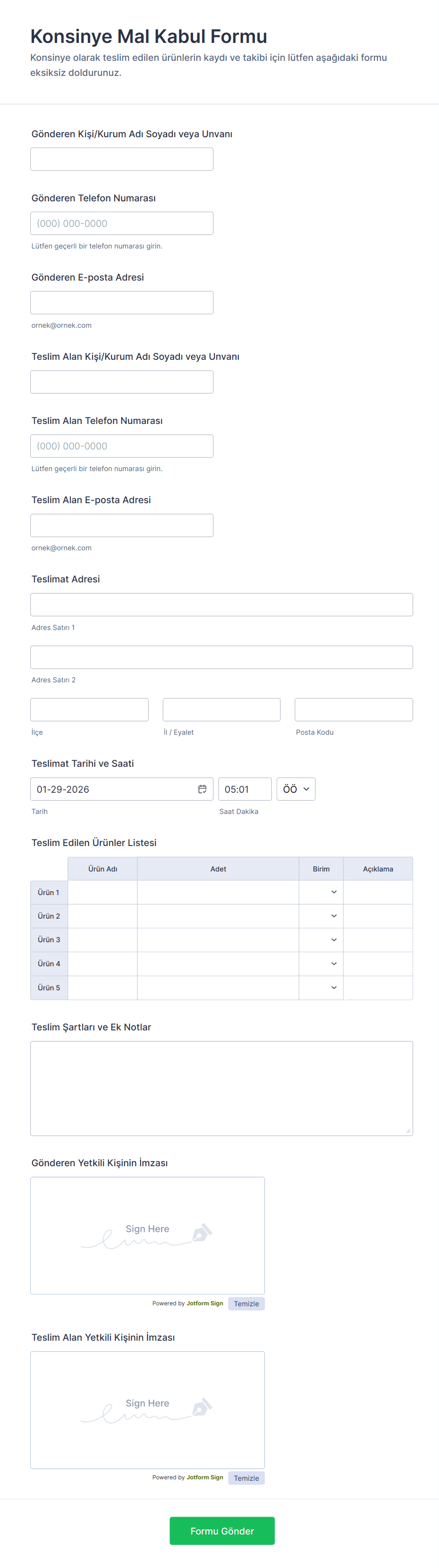Viewport: 439px width, 1568px height.
Task: Click the Adres Satırı 1 input
Action: click(x=222, y=605)
